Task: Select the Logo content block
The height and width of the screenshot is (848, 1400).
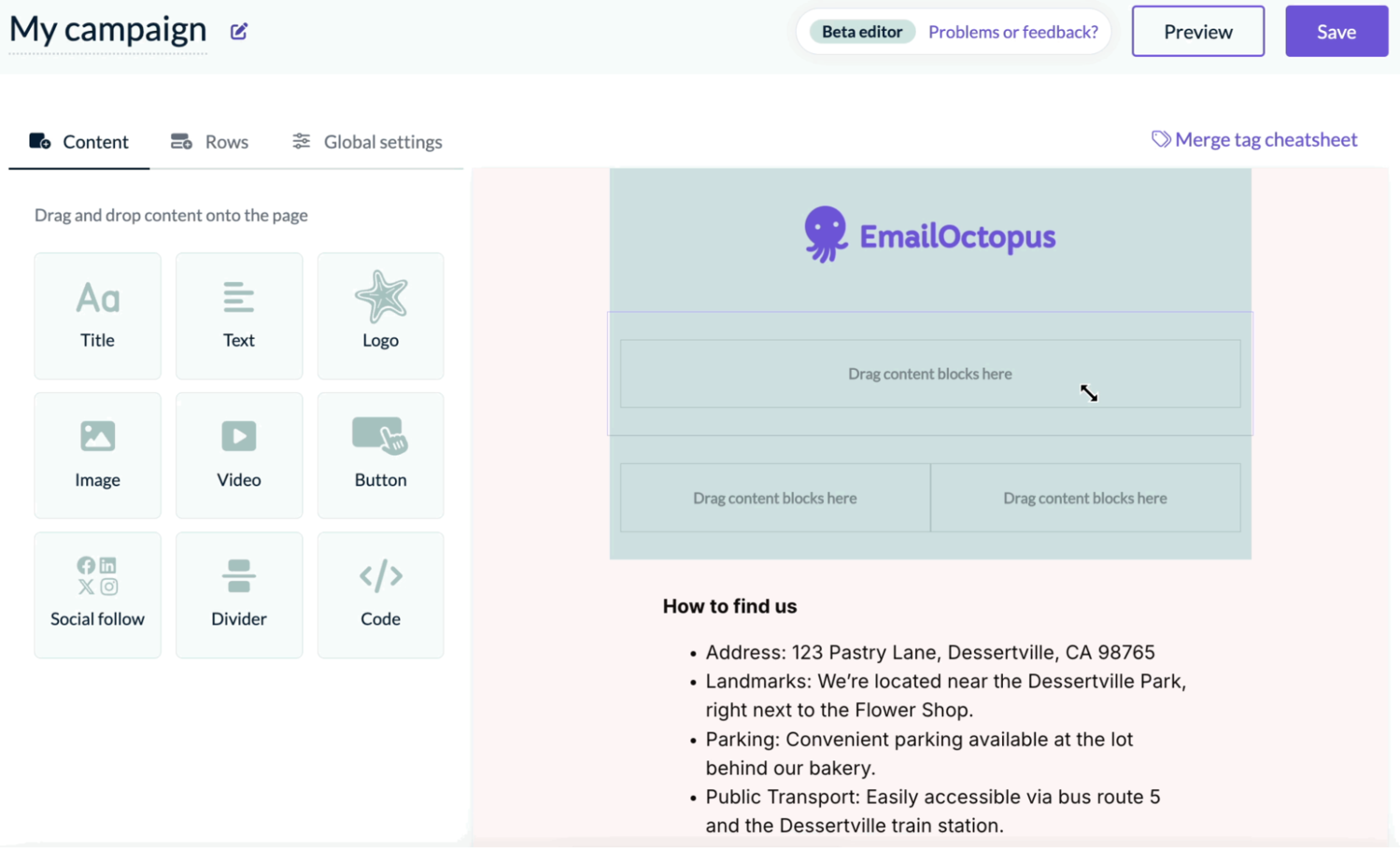Action: (380, 316)
